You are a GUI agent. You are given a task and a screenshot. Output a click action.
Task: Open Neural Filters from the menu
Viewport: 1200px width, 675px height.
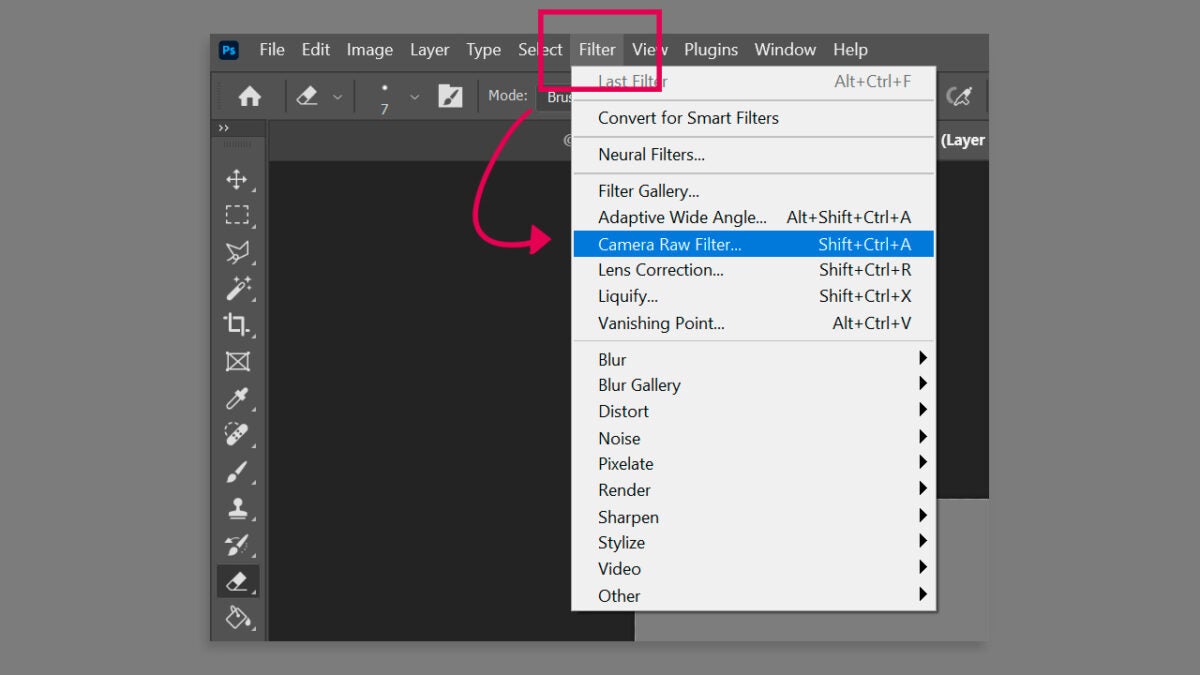pyautogui.click(x=754, y=155)
